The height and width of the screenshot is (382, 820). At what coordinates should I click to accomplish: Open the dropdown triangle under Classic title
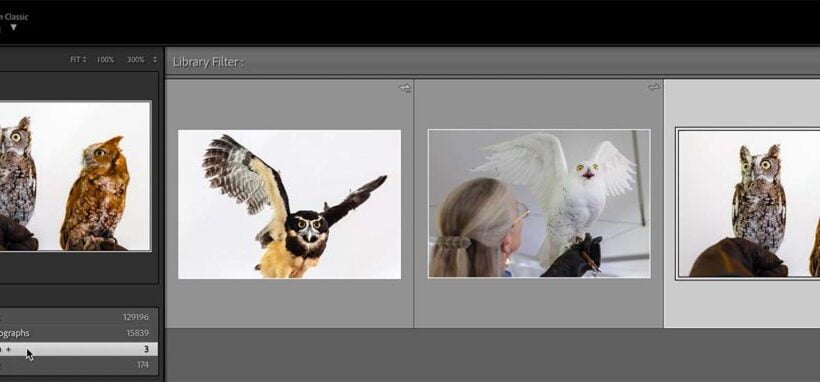click(14, 27)
